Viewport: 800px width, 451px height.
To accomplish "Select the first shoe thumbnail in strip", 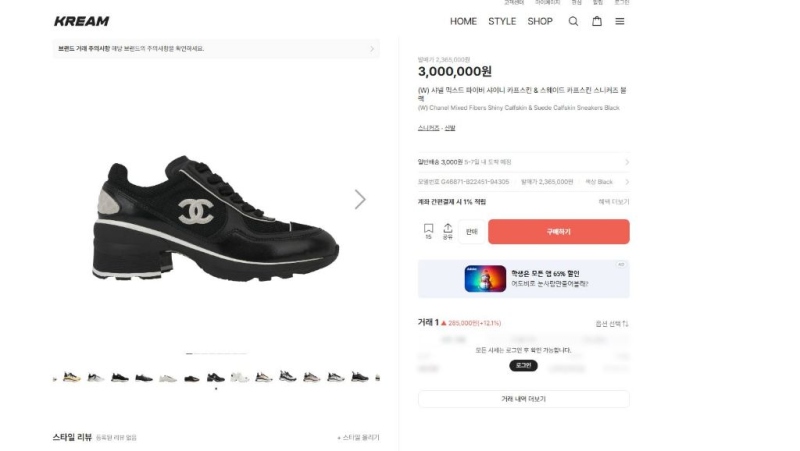I will tap(71, 377).
